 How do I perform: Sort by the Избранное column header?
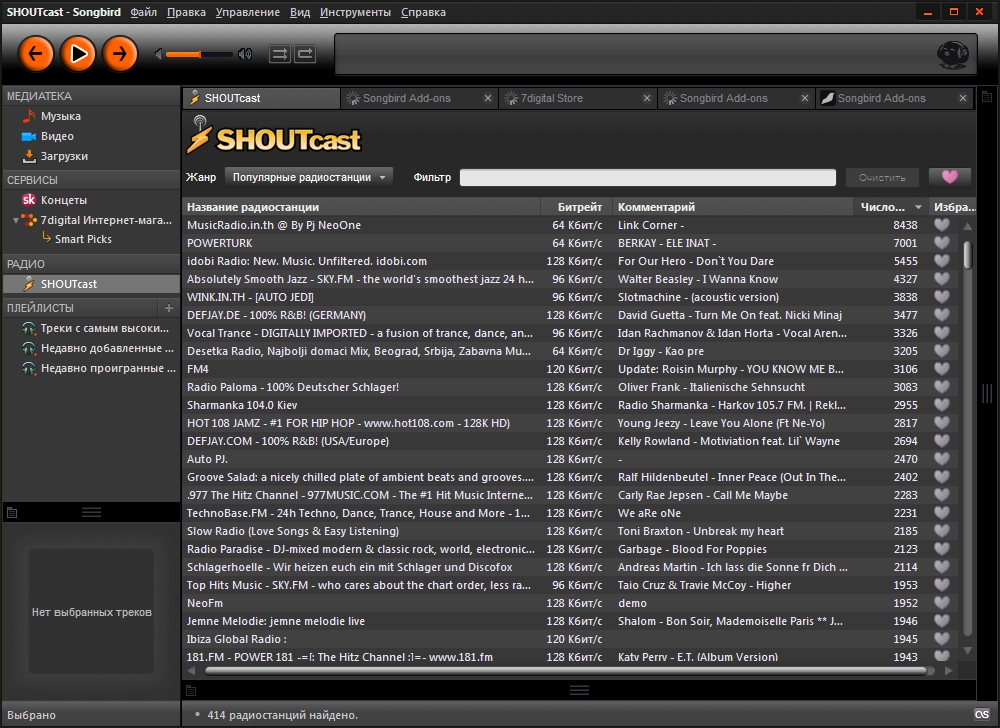coord(953,207)
